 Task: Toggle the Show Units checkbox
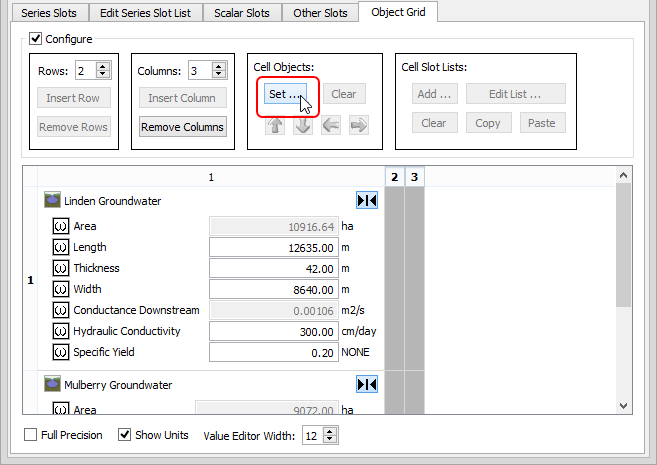125,436
